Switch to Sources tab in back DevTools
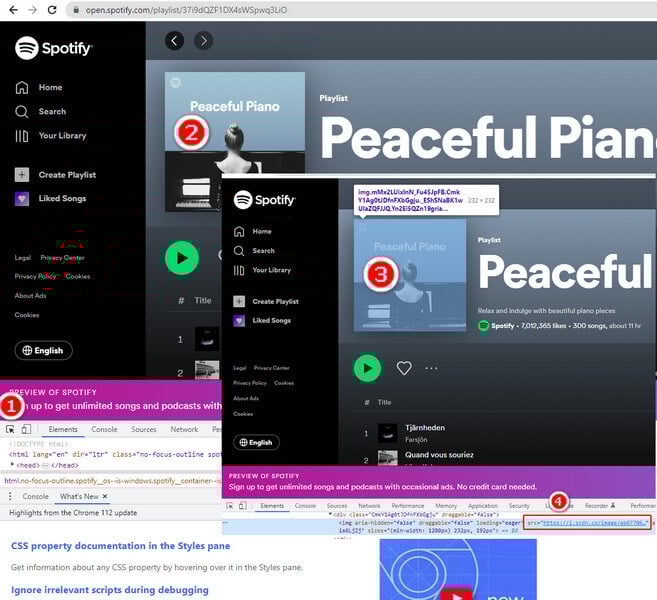Image resolution: width=657 pixels, height=600 pixels. 144,429
